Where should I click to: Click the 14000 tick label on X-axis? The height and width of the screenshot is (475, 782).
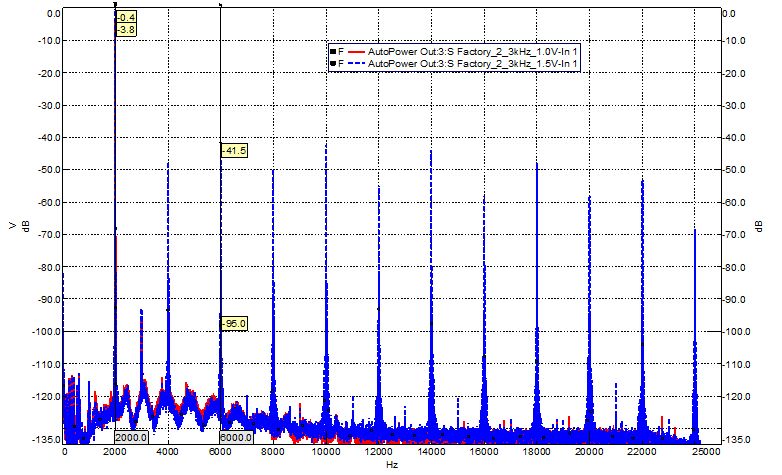coord(431,452)
